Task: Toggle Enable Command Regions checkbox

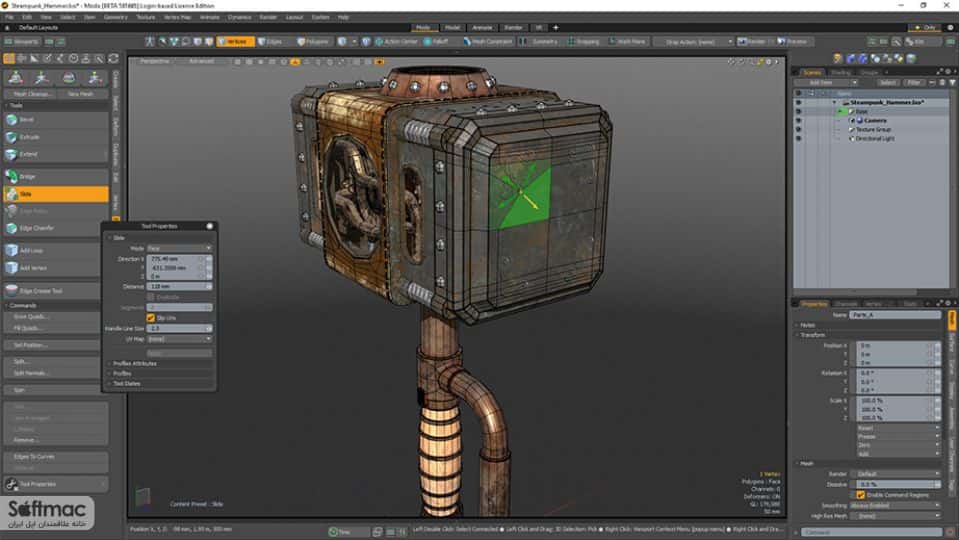Action: pos(861,495)
